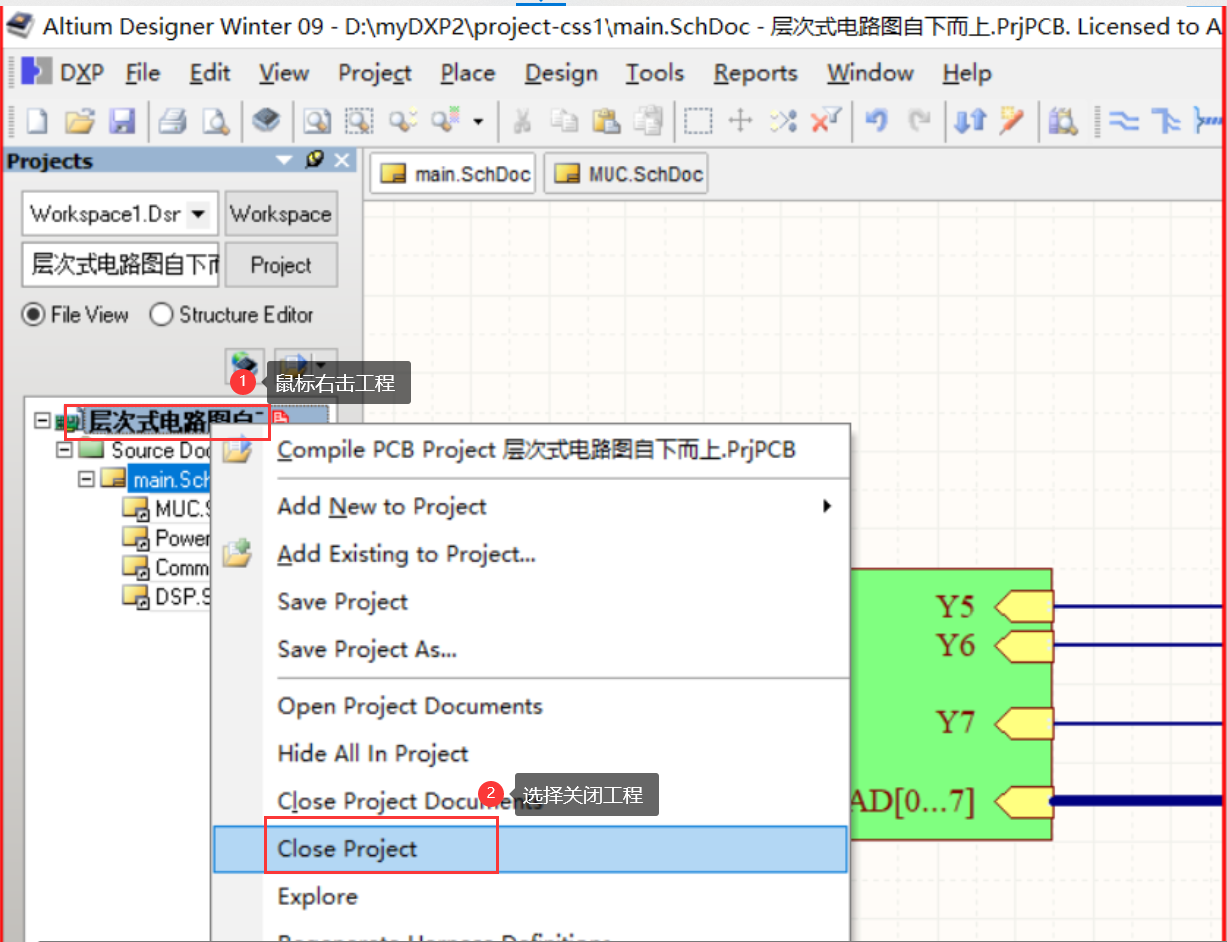Collapse the Source Documents folder
1227x942 pixels.
[64, 450]
